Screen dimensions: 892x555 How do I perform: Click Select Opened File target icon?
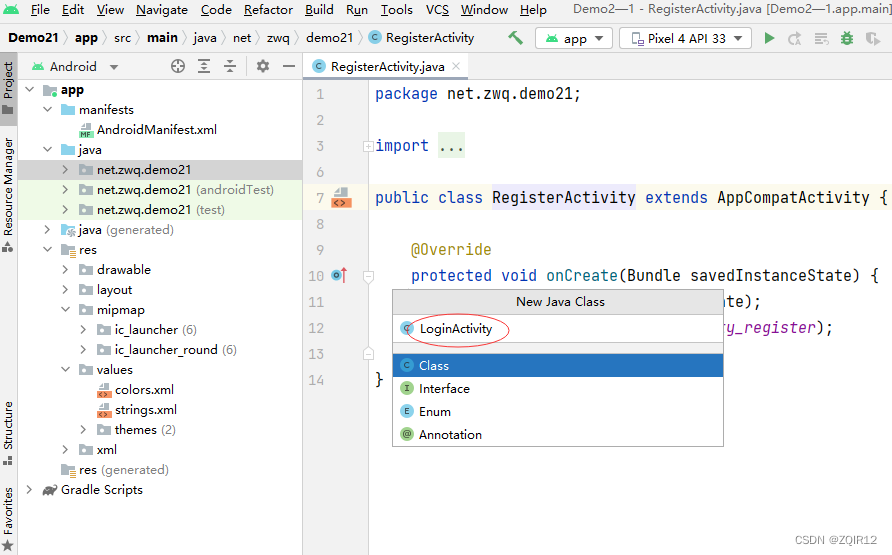pos(178,67)
